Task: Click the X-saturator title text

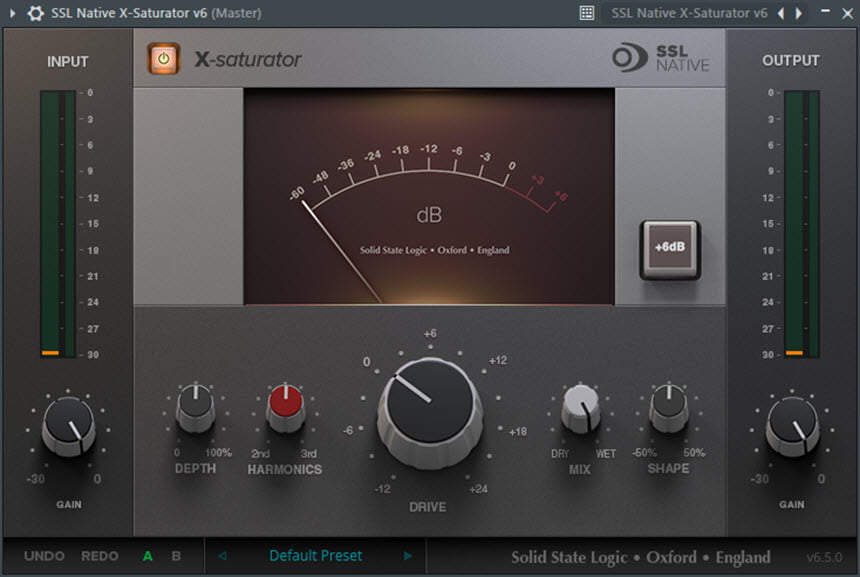Action: point(248,59)
